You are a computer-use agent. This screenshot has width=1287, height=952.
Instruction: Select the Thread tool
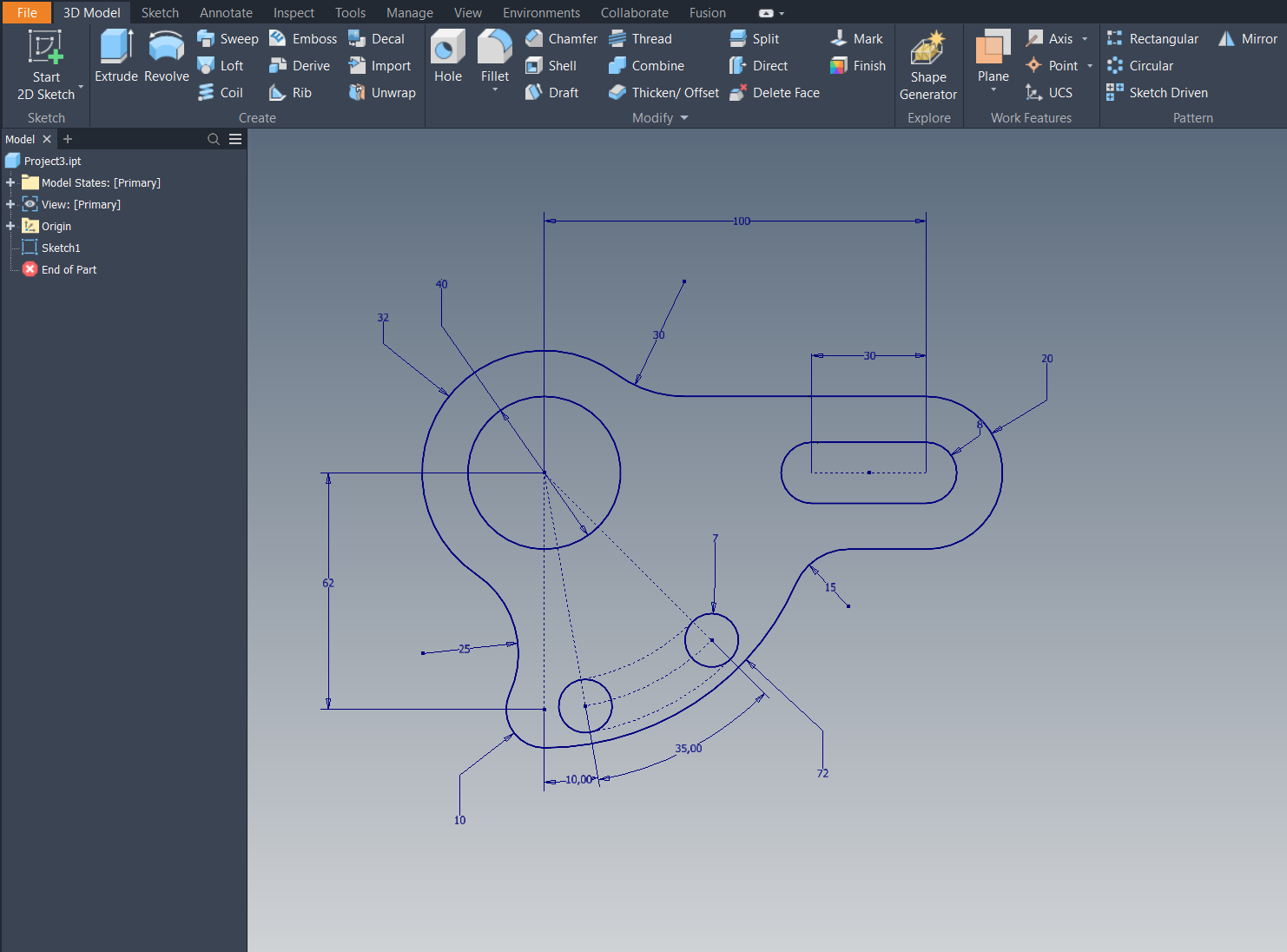pos(640,39)
